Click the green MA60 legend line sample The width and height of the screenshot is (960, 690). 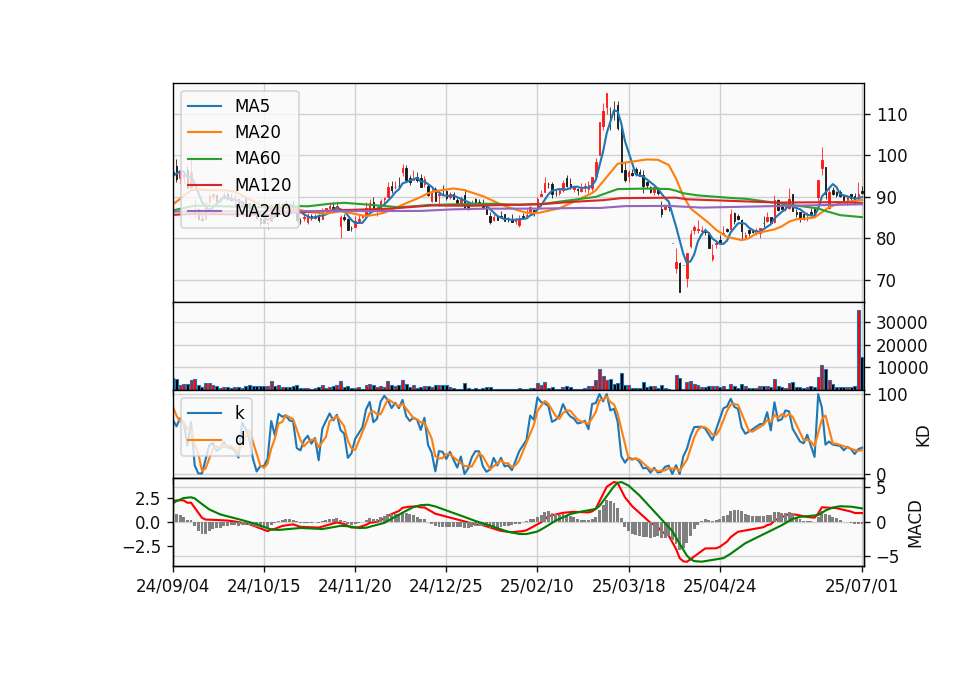click(x=204, y=159)
